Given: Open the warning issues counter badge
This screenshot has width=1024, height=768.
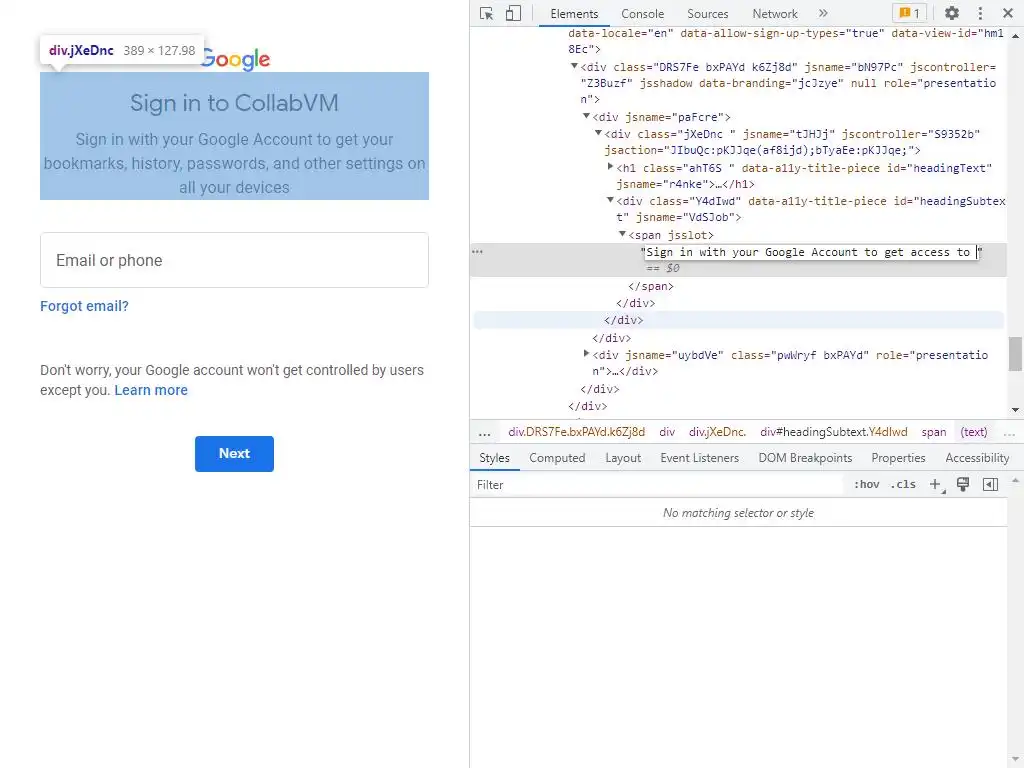Looking at the screenshot, I should [909, 13].
